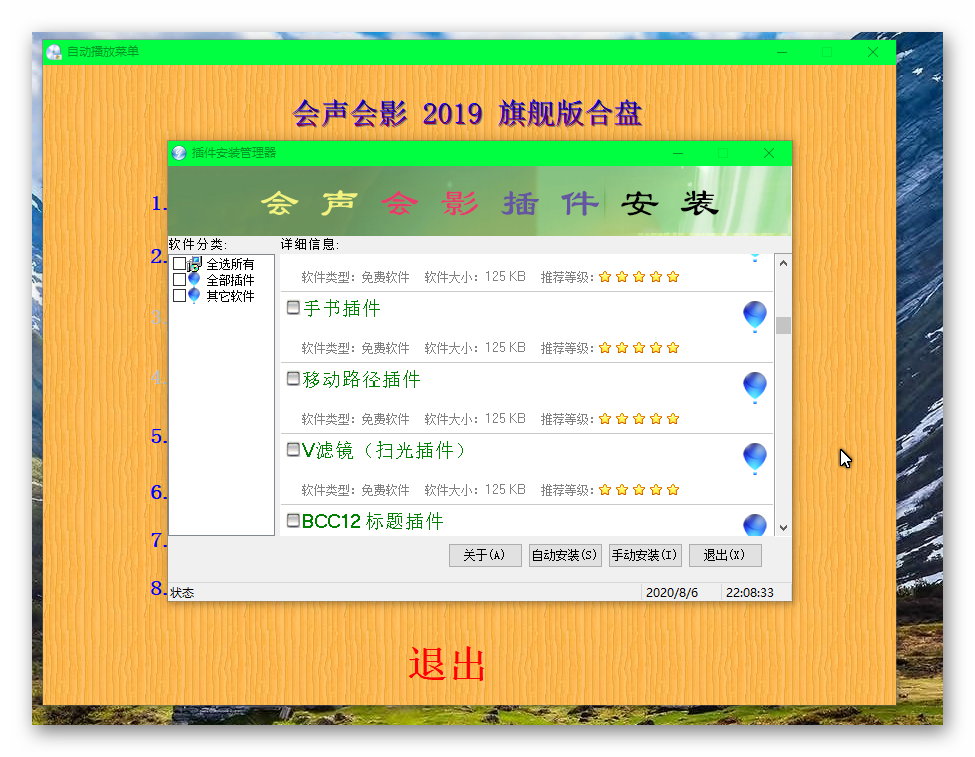Tick the 全部插件 category checkbox
This screenshot has height=757, width=975.
point(179,279)
